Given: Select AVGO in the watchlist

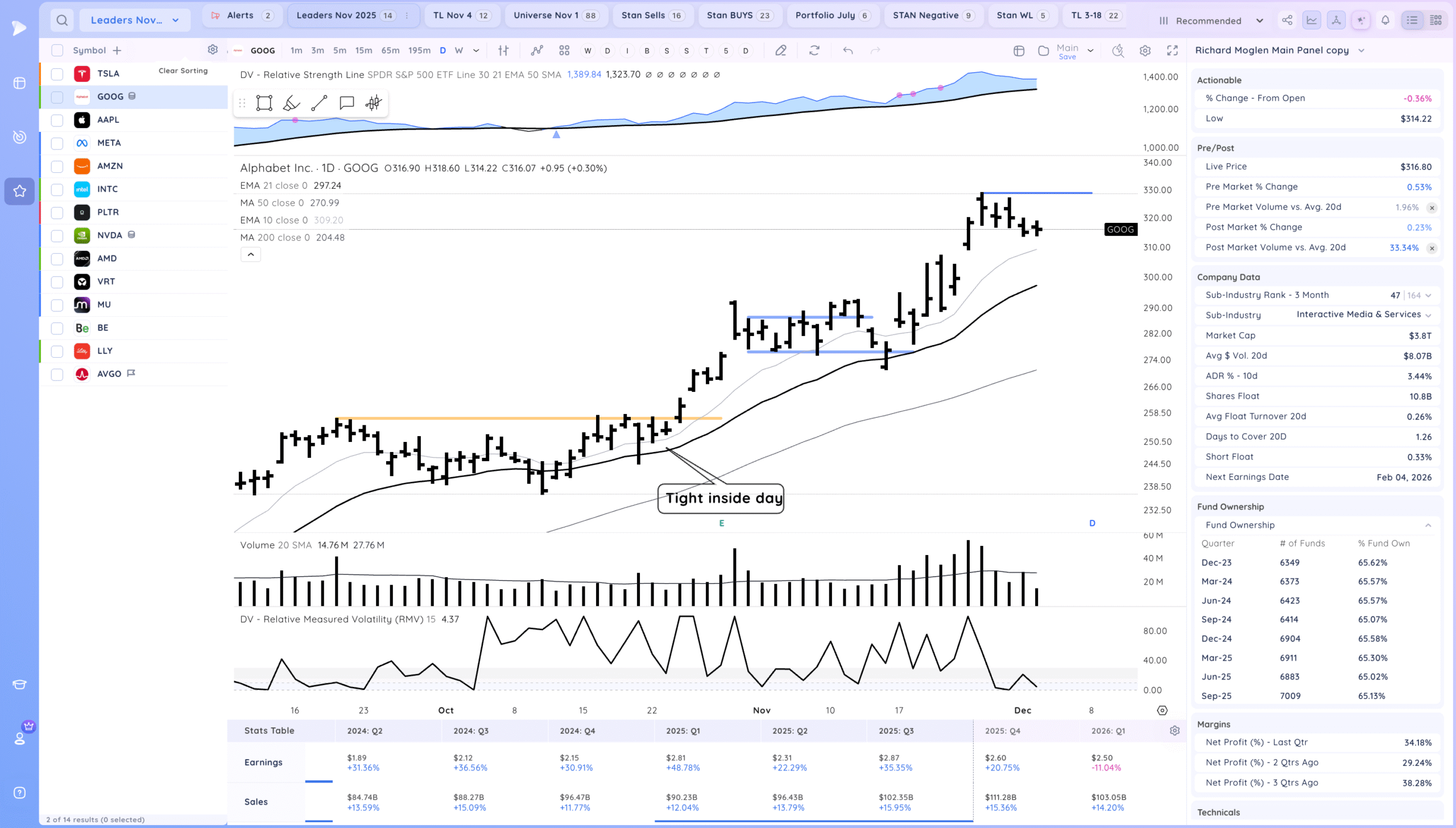Looking at the screenshot, I should (109, 374).
